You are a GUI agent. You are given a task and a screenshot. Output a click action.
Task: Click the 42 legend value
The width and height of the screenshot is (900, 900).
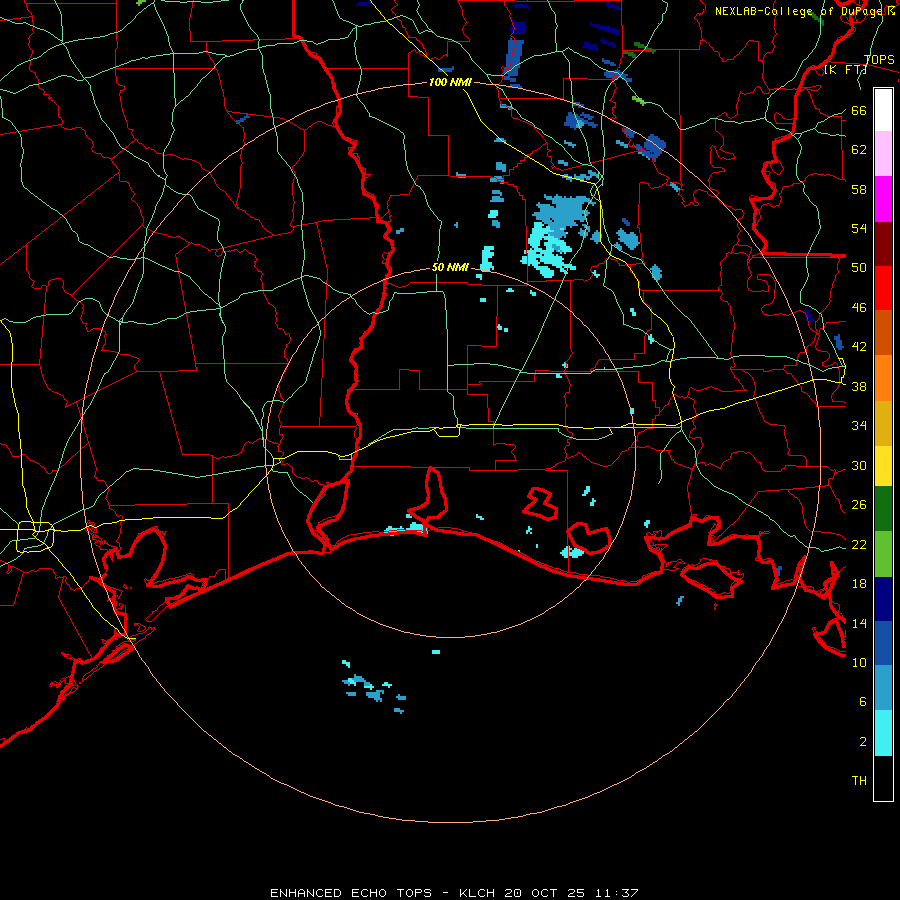(859, 347)
